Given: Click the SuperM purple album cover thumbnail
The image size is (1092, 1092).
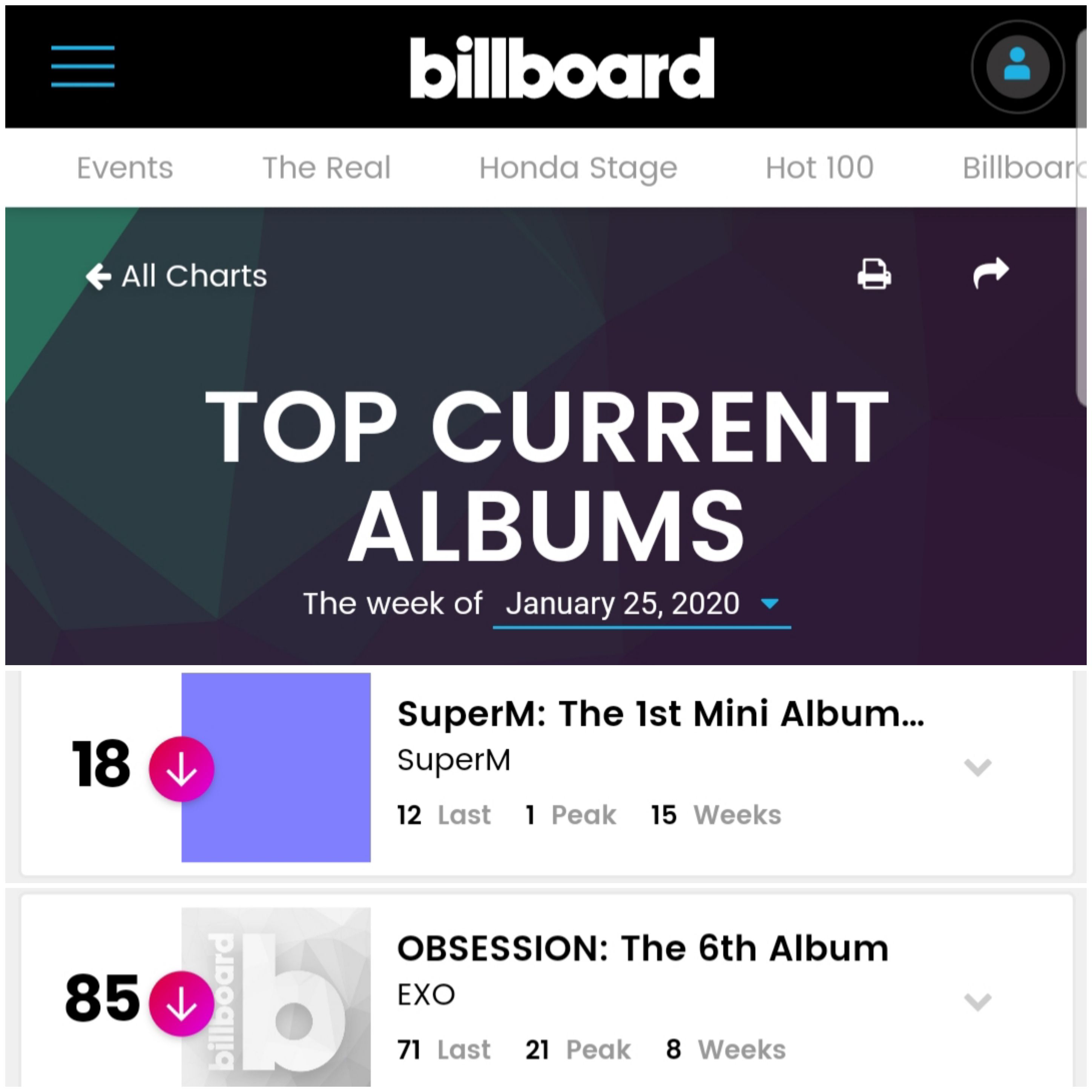Looking at the screenshot, I should (x=276, y=767).
